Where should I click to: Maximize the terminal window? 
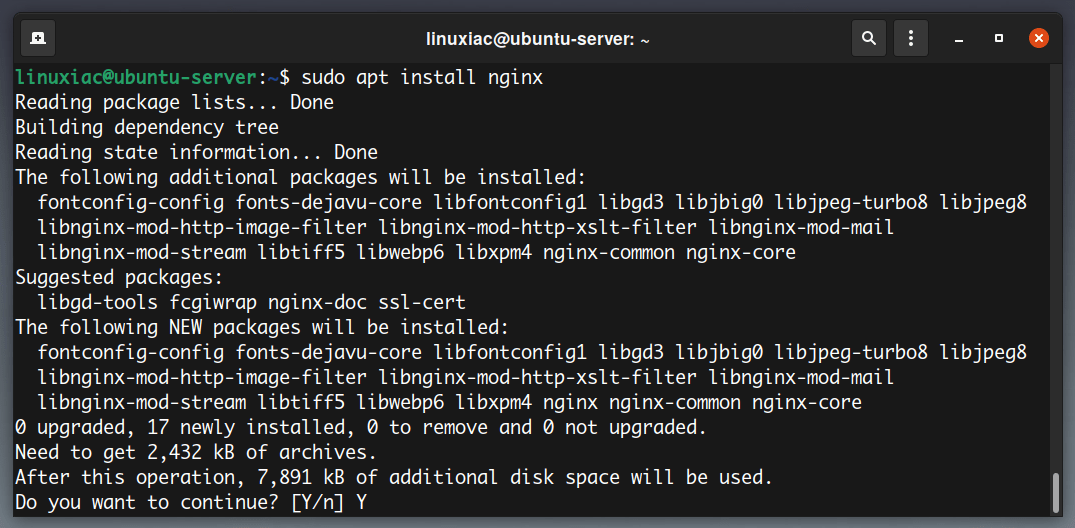point(999,38)
